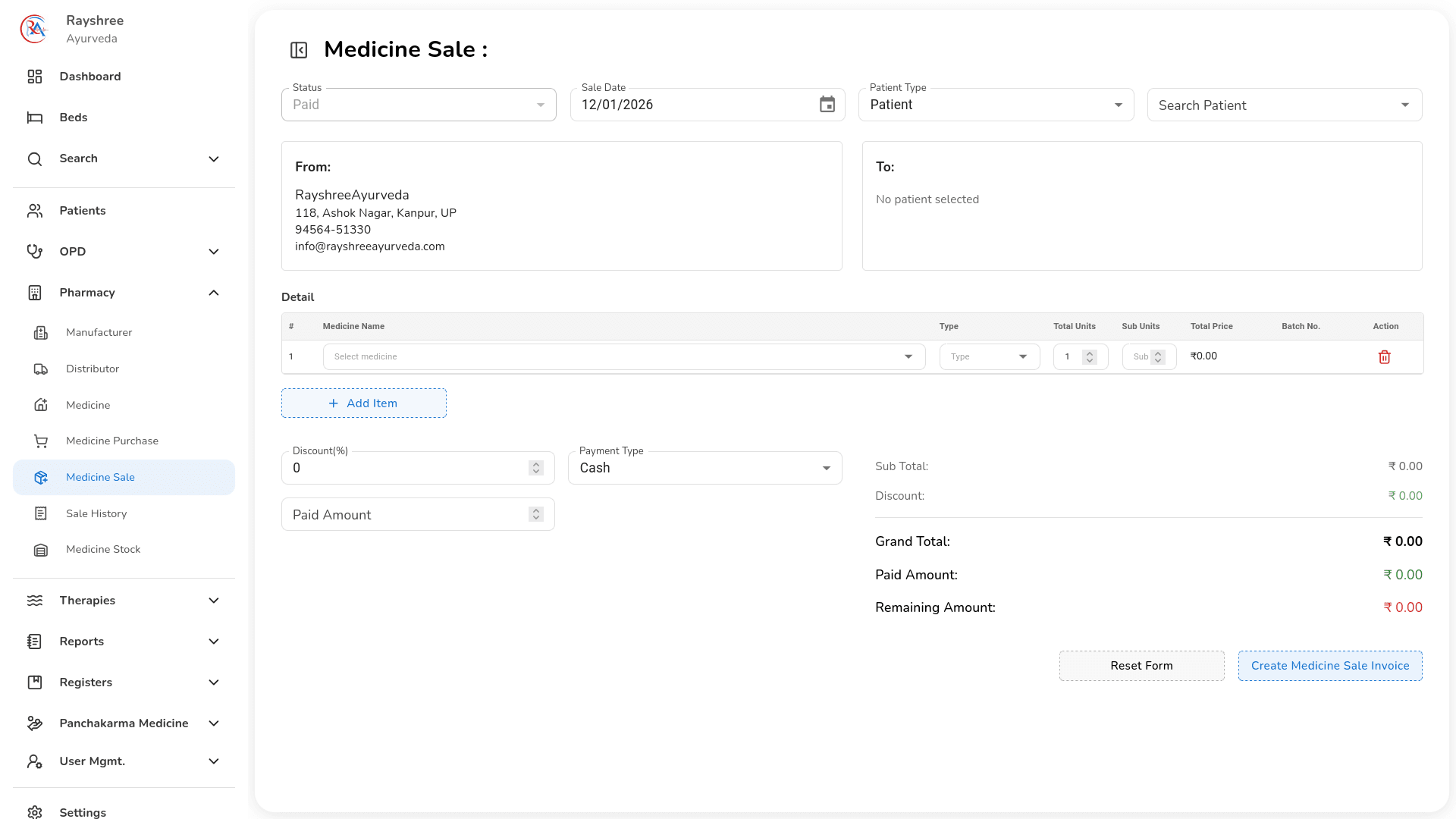Select Medicine Purchase cart icon
The width and height of the screenshot is (1456, 819).
[x=42, y=441]
